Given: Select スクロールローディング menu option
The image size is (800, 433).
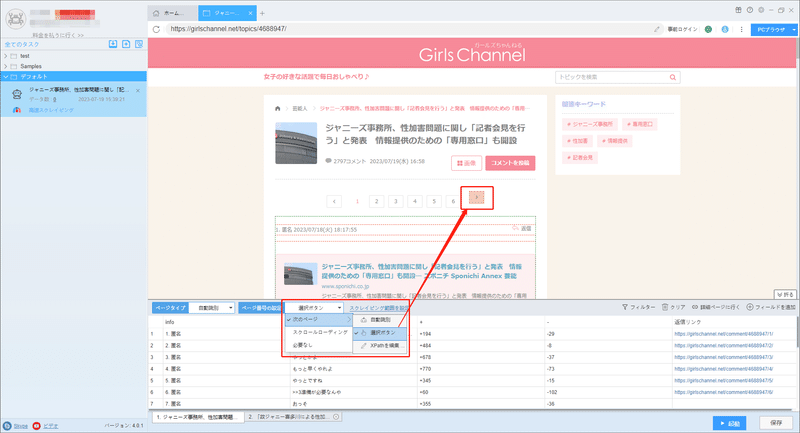Looking at the screenshot, I should [319, 332].
